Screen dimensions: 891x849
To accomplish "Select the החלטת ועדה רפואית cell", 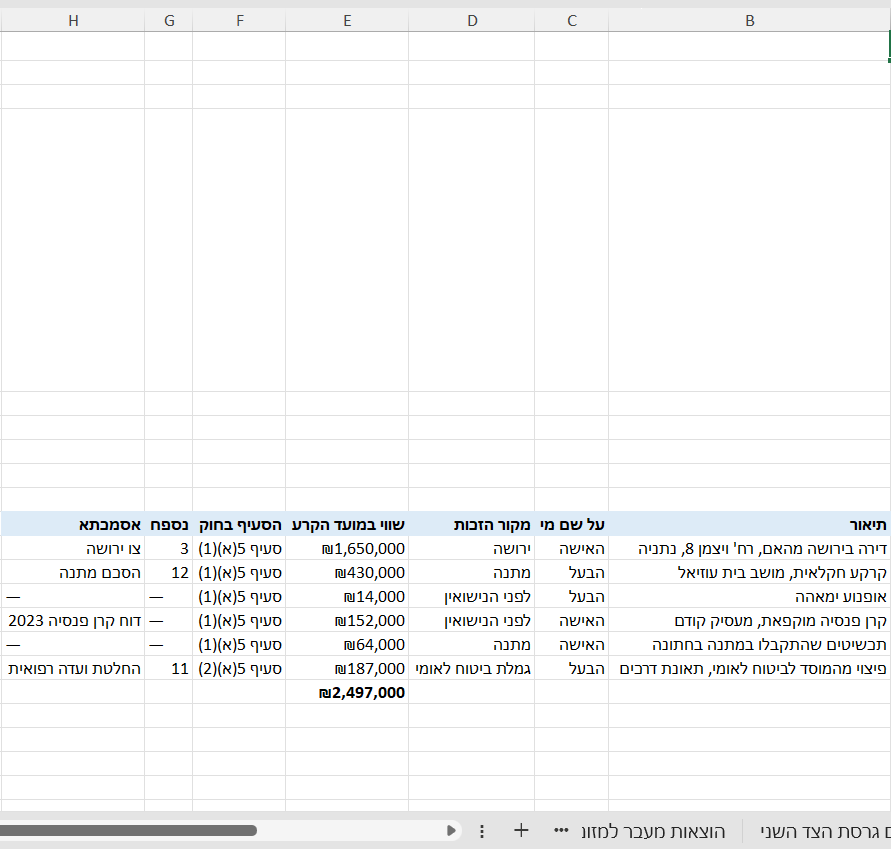I will point(73,668).
